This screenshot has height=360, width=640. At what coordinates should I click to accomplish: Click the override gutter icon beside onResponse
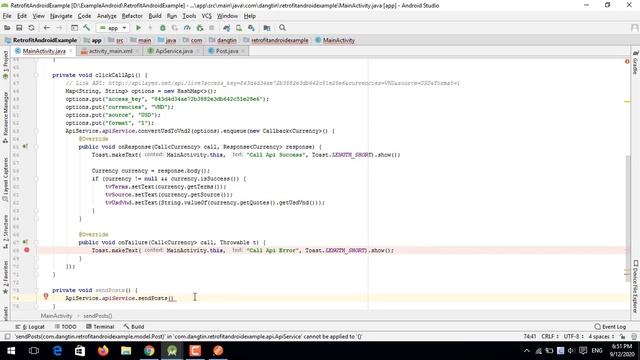pos(25,147)
